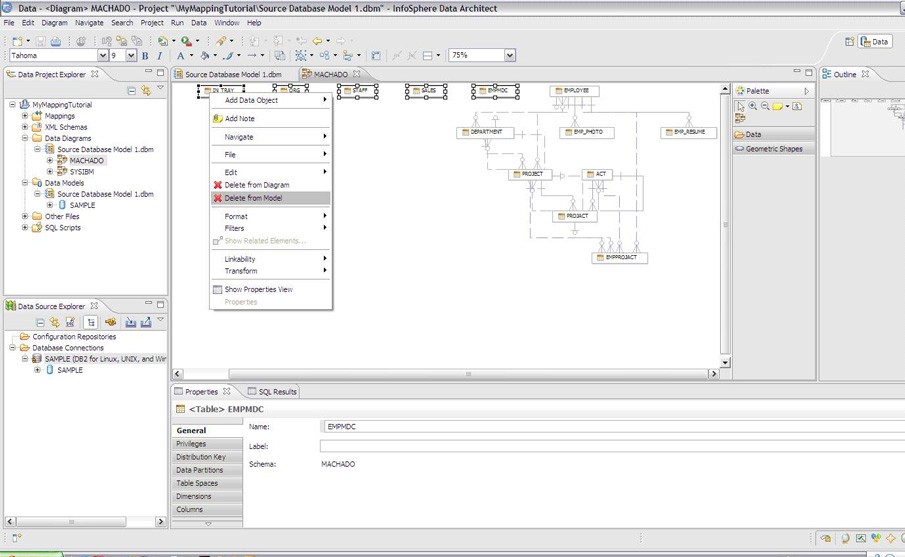
Task: Open the zoom percentage dropdown
Action: pos(510,56)
